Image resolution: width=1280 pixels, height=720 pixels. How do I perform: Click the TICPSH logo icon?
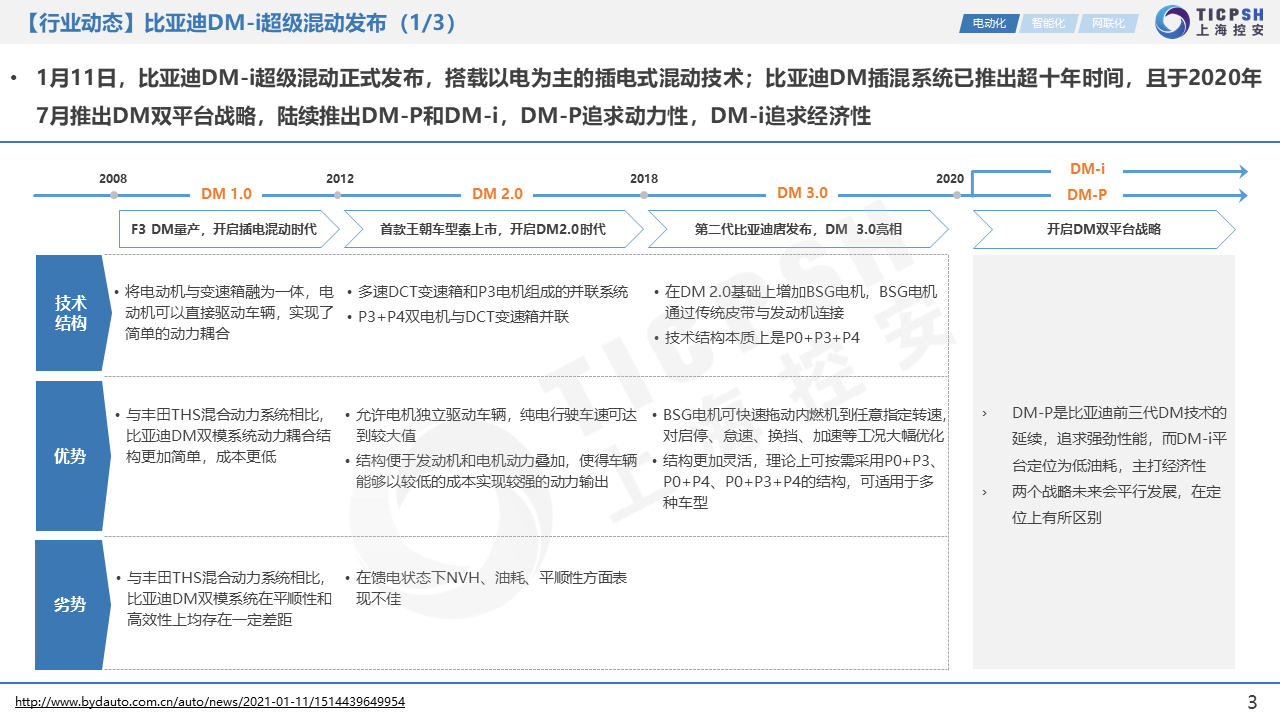click(1172, 22)
